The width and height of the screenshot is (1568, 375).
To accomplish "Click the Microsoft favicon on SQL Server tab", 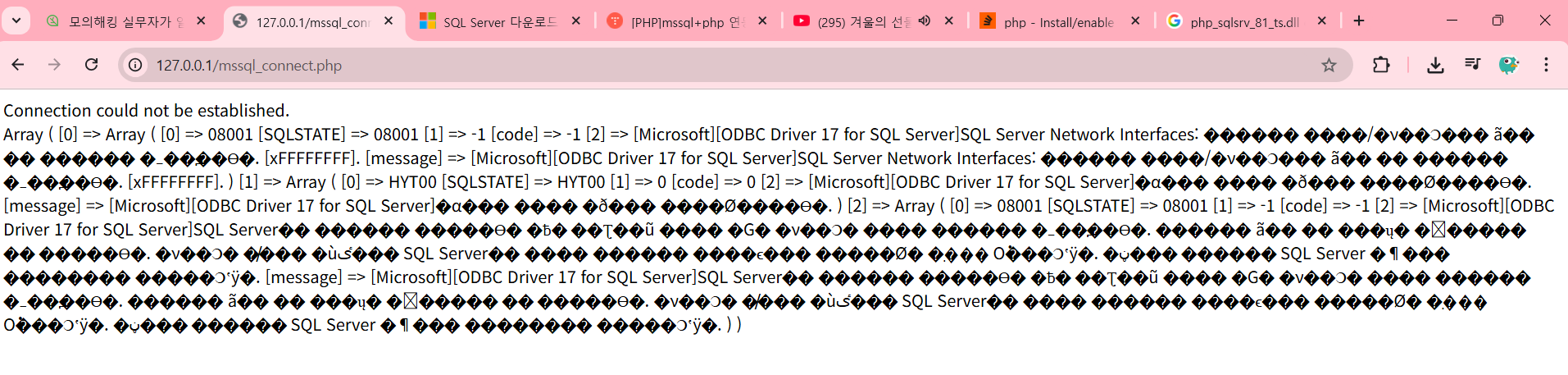I will pos(427,21).
